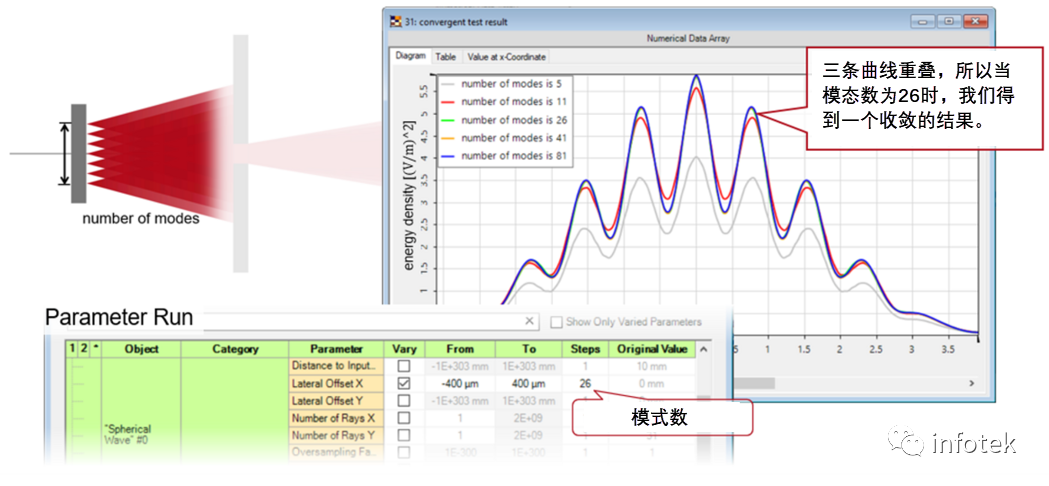Edit the Steps value 26
The height and width of the screenshot is (486, 1049).
(x=585, y=384)
